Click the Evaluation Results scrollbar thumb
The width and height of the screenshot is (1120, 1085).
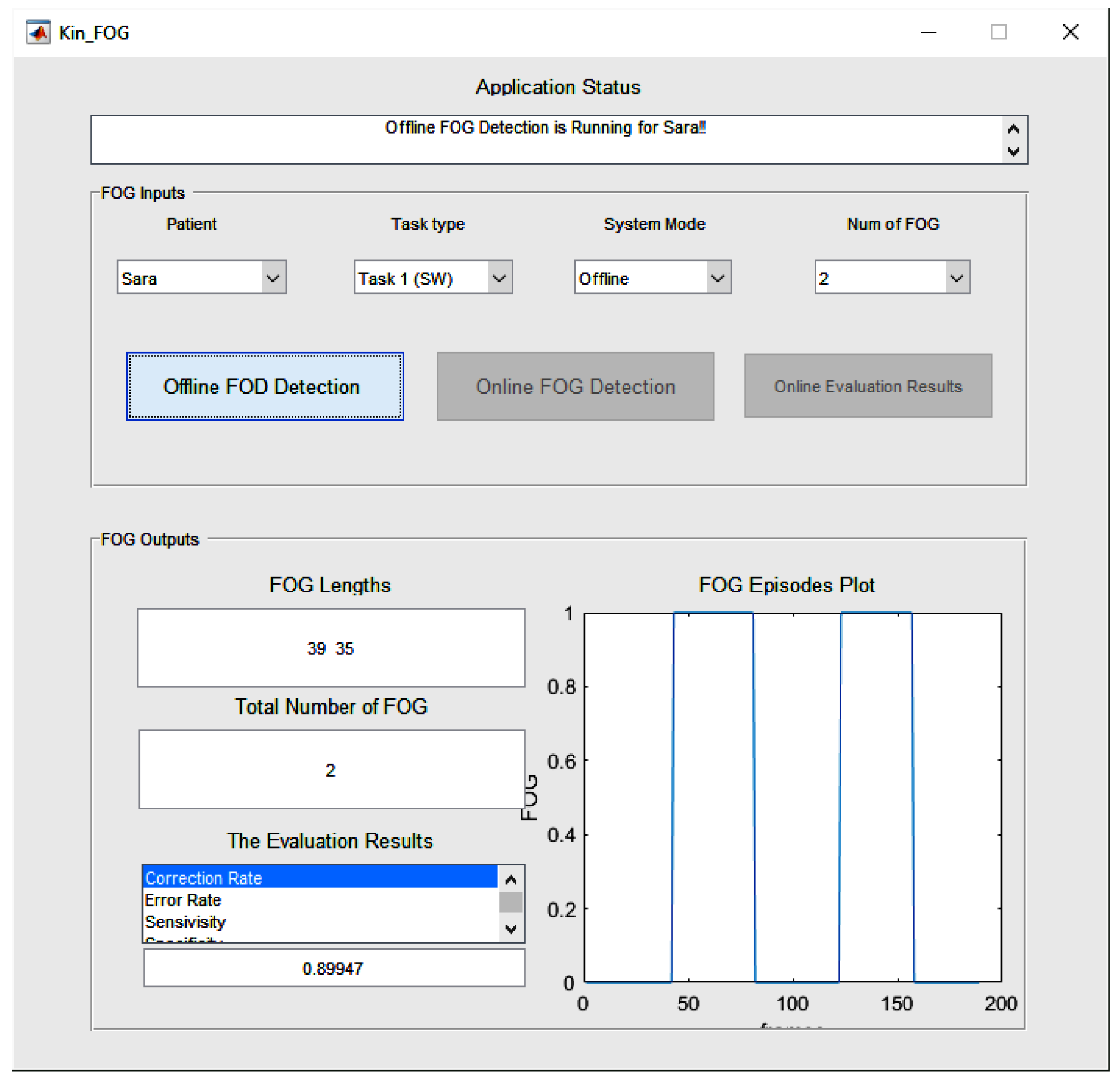point(511,902)
